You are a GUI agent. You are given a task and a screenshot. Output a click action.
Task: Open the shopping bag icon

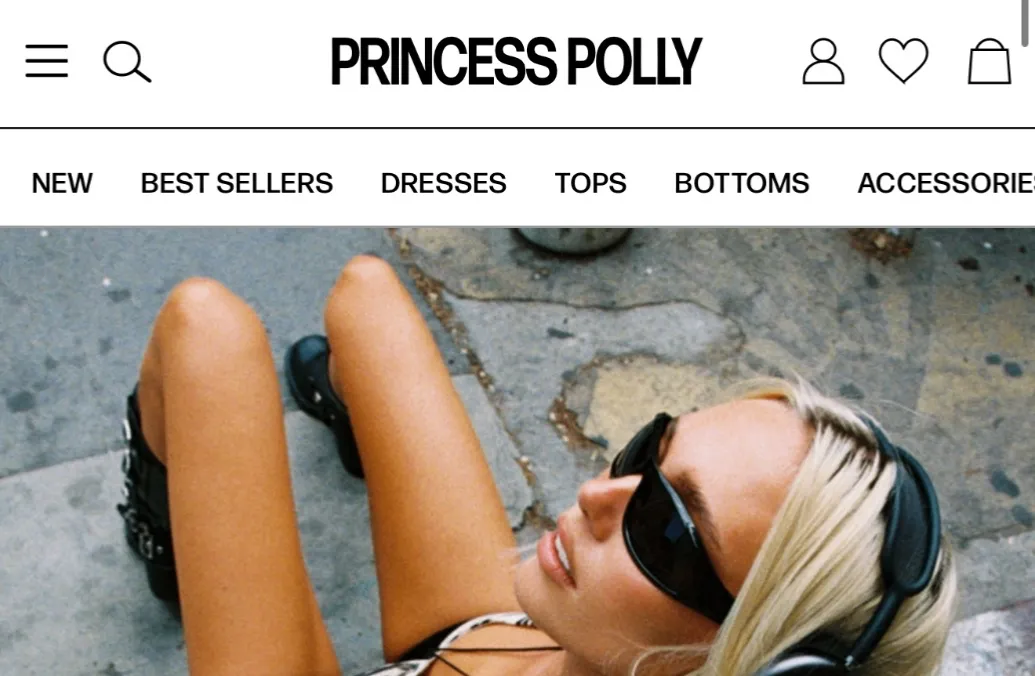click(x=989, y=61)
